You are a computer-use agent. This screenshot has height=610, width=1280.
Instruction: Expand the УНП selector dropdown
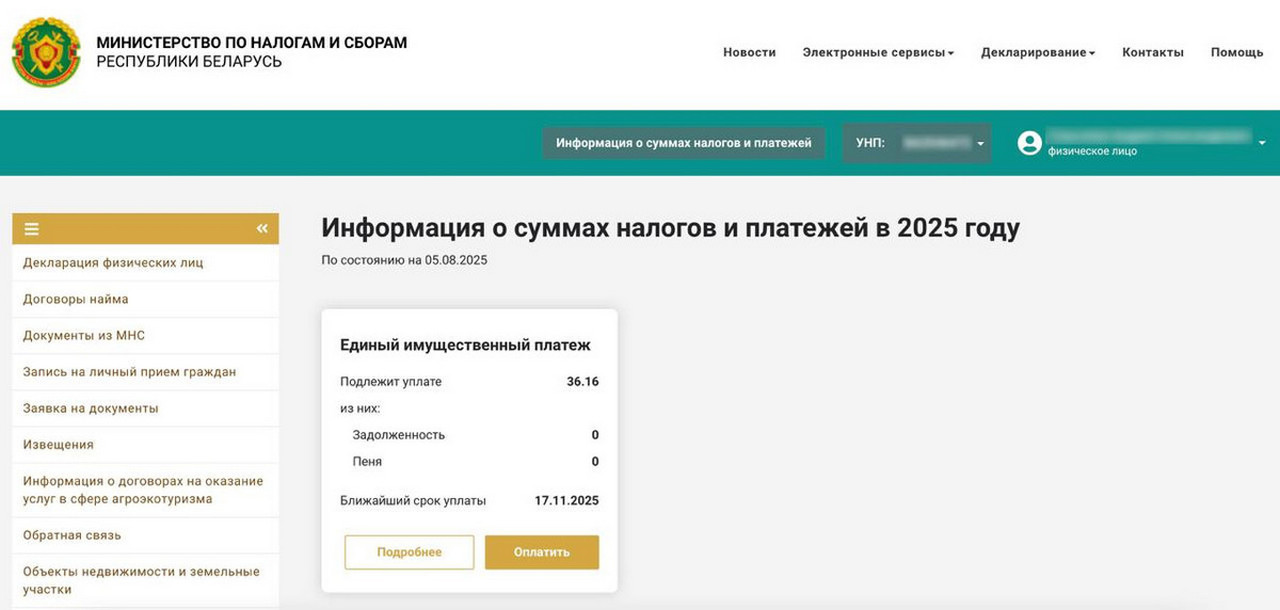[x=980, y=144]
